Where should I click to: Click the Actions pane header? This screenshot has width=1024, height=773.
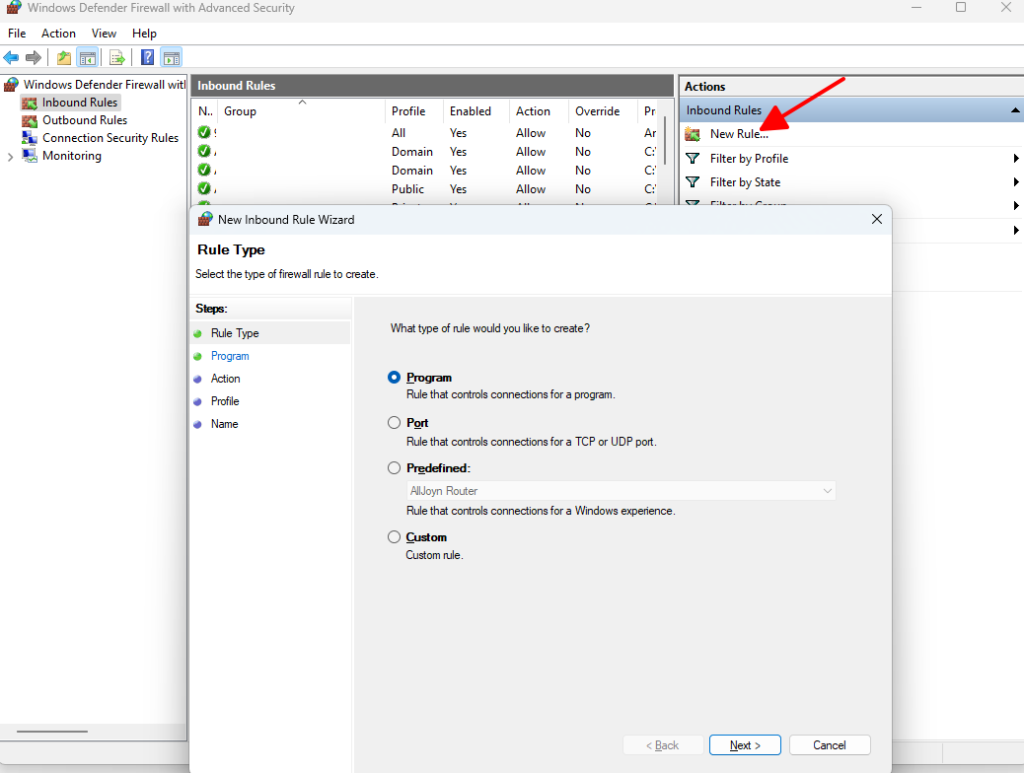tap(851, 86)
